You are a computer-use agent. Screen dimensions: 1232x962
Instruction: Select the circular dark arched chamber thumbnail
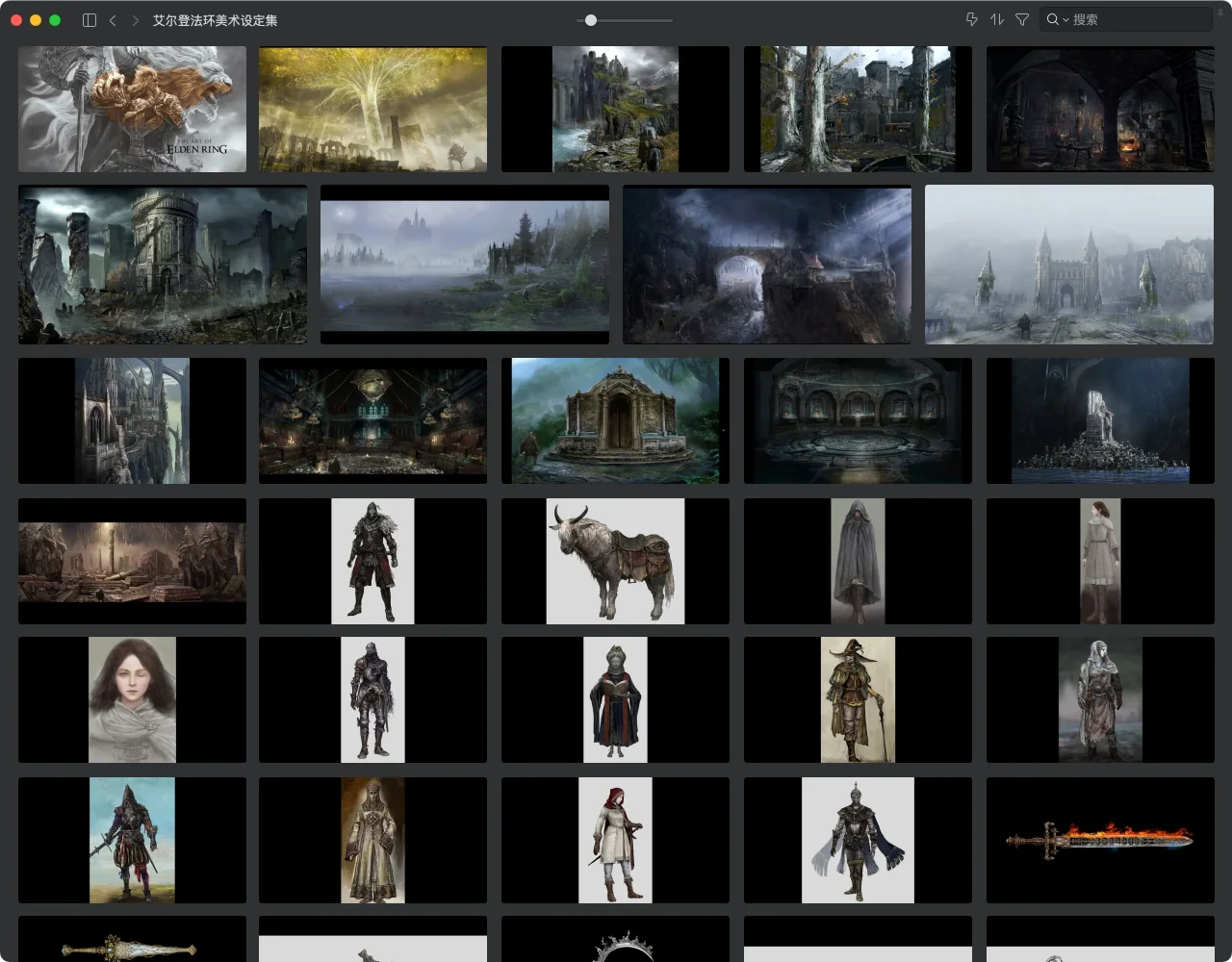coord(858,421)
